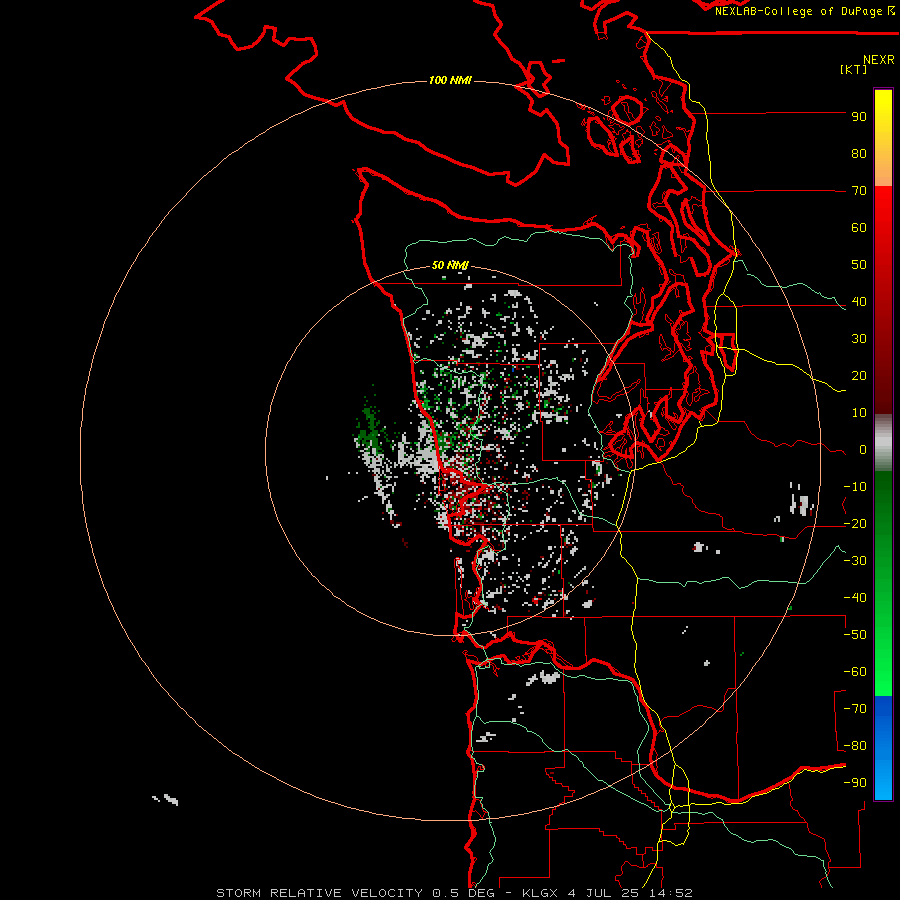Click the 30 knot label on scale
This screenshot has height=900, width=900.
tap(859, 339)
